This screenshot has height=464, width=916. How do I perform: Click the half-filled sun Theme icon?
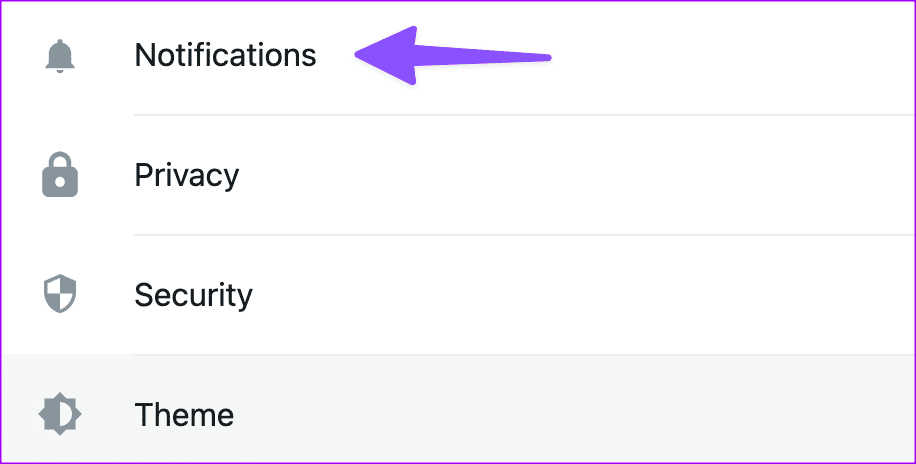pyautogui.click(x=60, y=414)
